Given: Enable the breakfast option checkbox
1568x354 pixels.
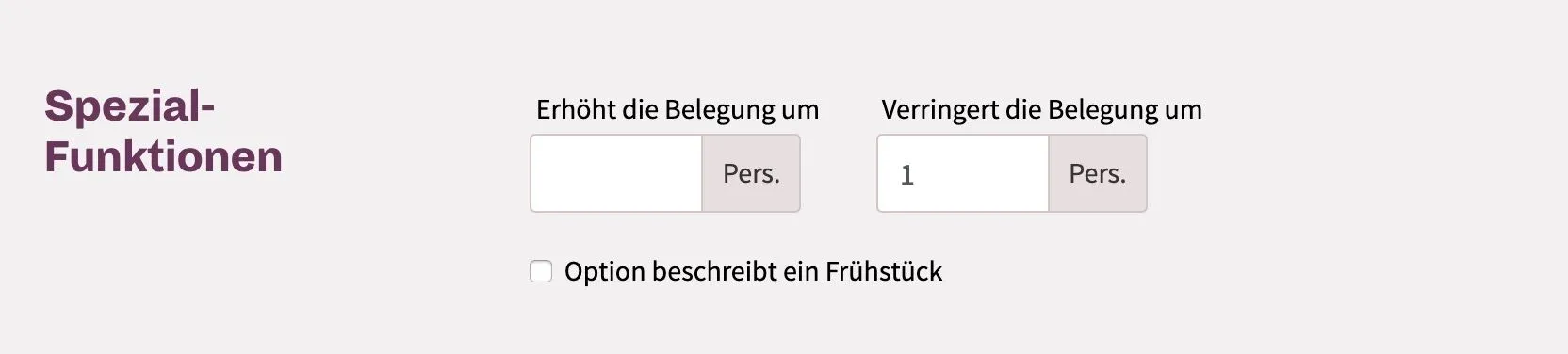Looking at the screenshot, I should (541, 272).
